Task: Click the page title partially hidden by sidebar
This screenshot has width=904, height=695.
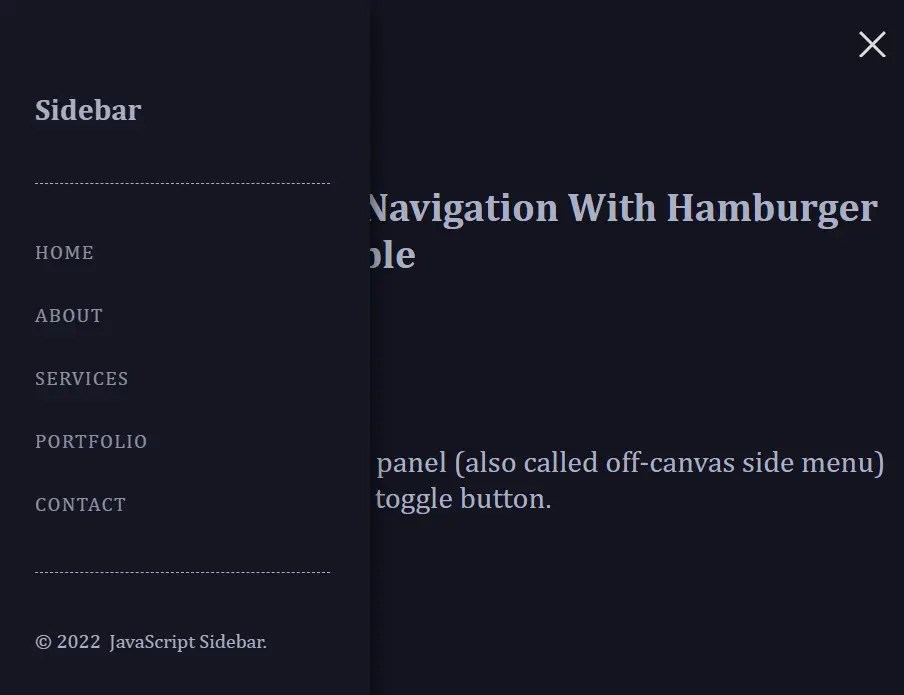Action: [620, 230]
